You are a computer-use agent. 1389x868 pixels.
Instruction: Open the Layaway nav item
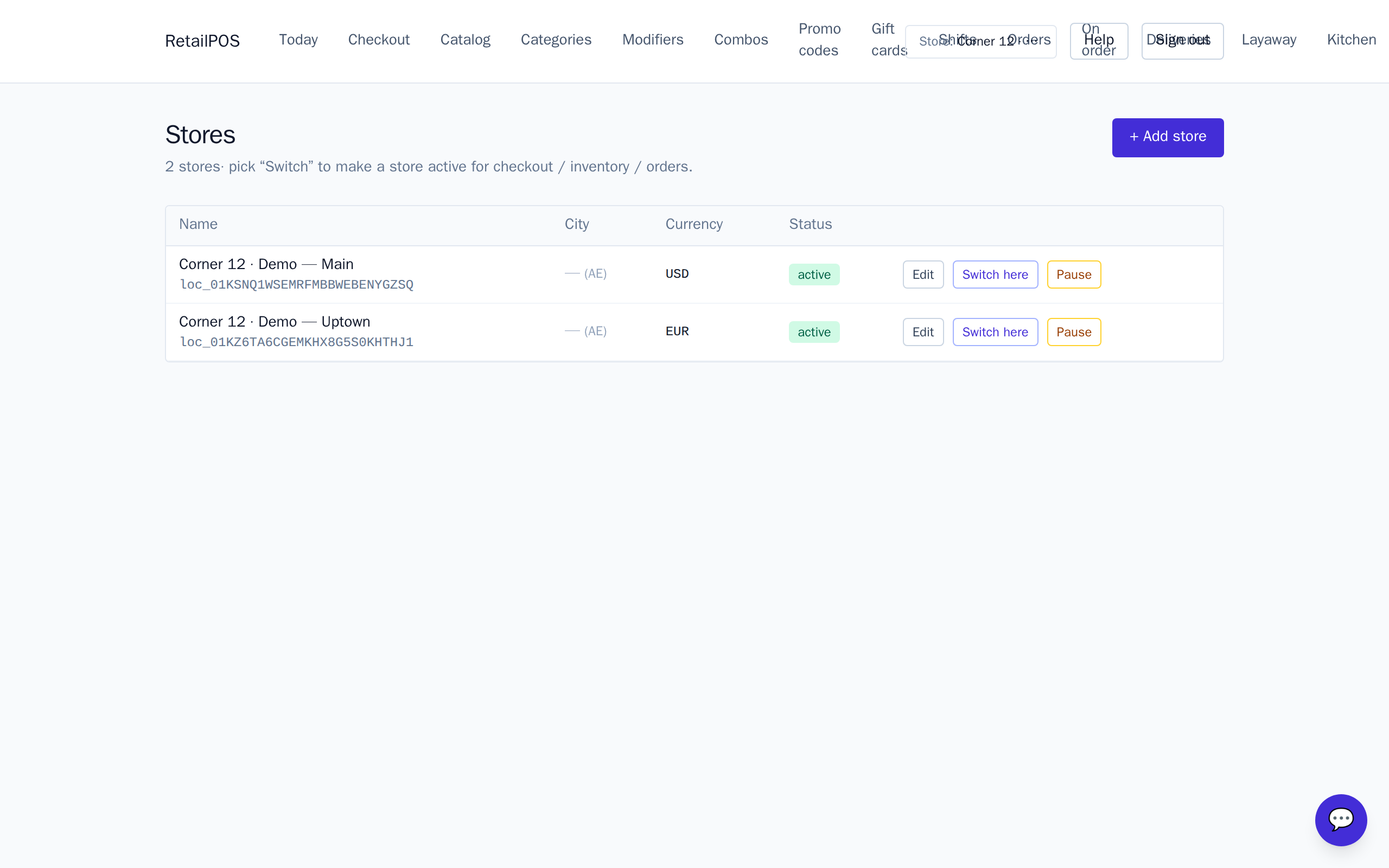1269,40
